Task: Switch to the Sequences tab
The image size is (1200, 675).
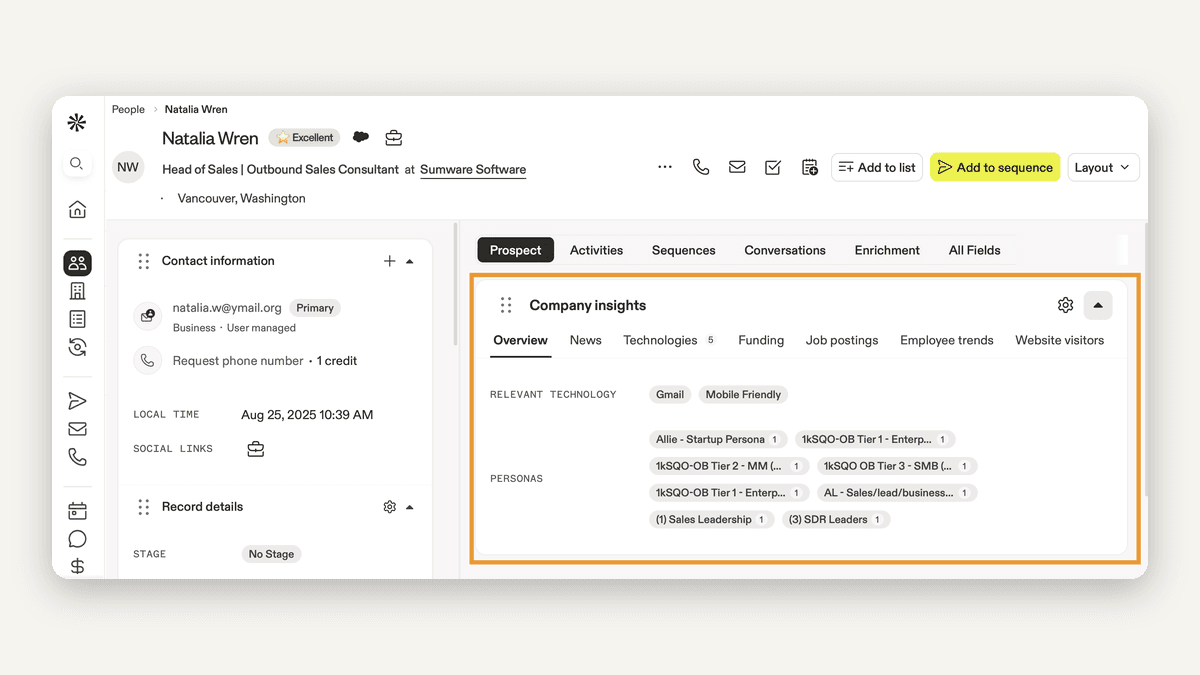Action: [x=684, y=250]
